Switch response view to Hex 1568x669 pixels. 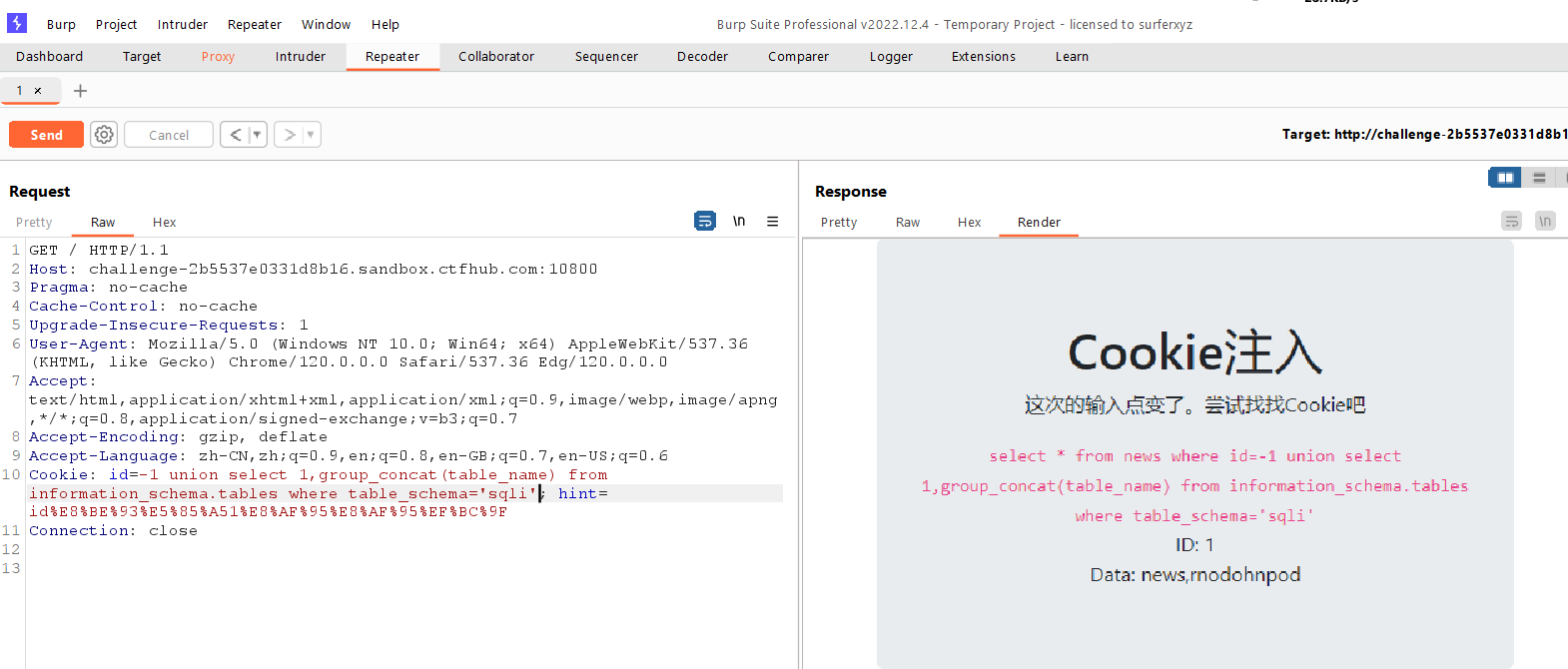(970, 222)
